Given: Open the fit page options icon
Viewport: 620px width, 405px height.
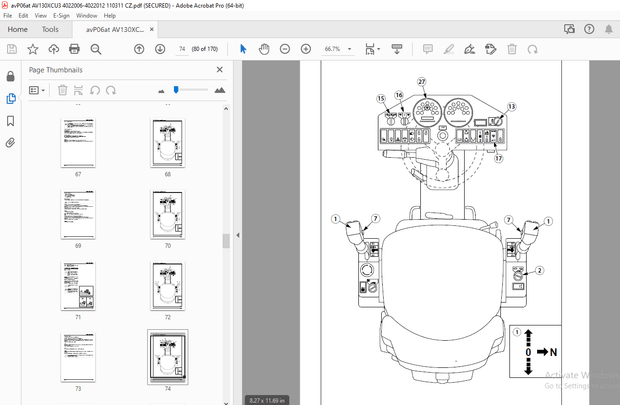Looking at the screenshot, I should pos(372,49).
